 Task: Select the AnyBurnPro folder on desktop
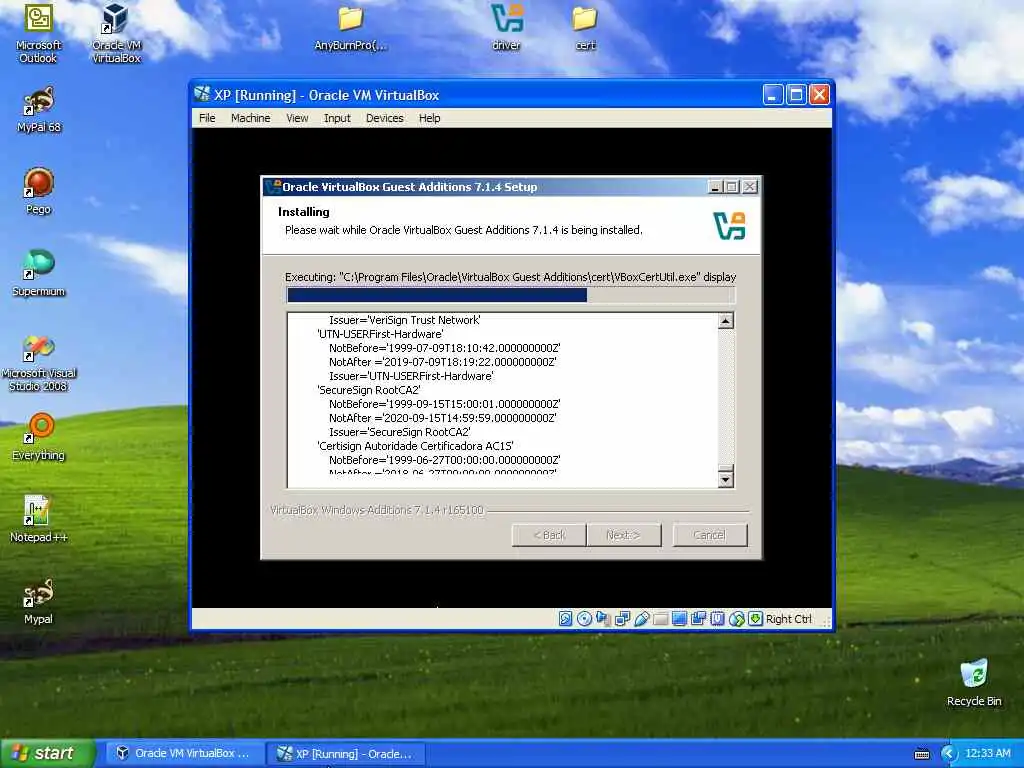point(351,29)
